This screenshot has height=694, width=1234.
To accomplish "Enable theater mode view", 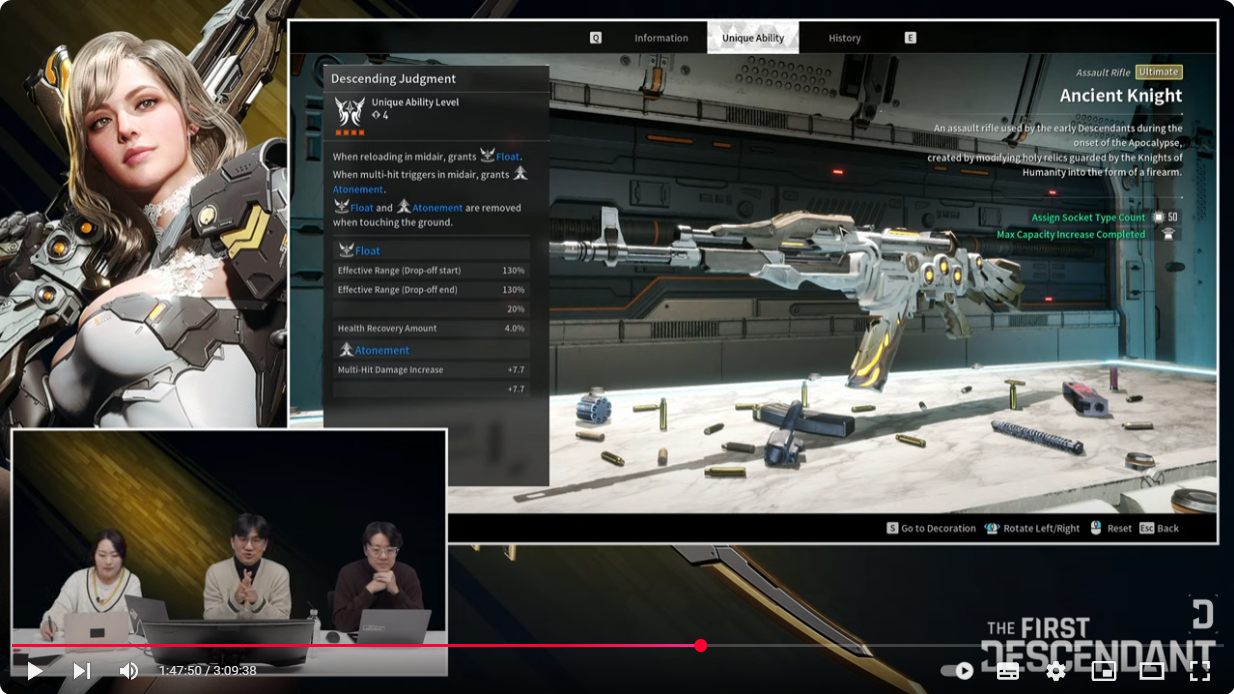I will pos(1152,671).
